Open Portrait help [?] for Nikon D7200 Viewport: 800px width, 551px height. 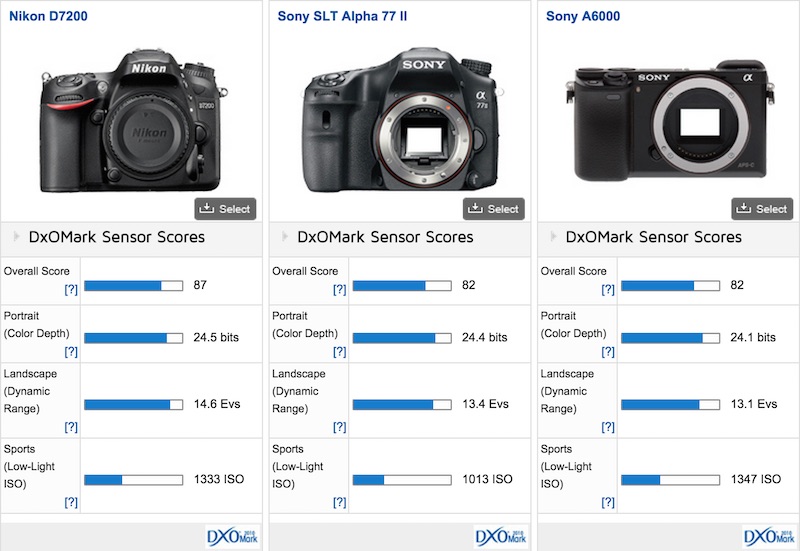coord(71,352)
